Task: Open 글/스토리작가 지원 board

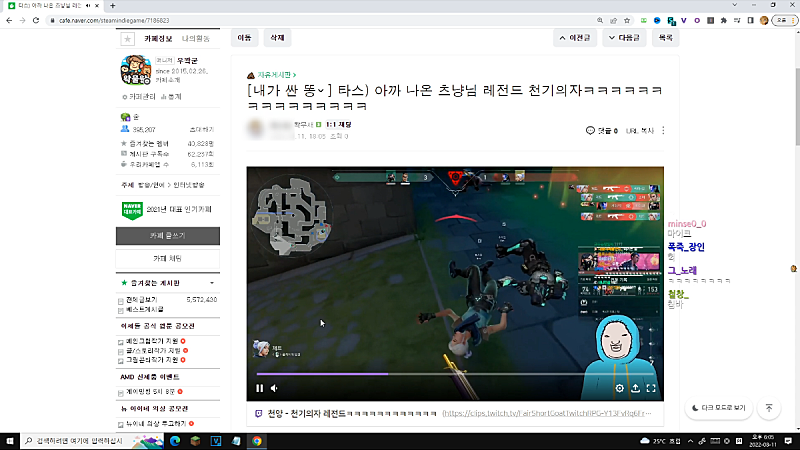Action: (x=154, y=351)
